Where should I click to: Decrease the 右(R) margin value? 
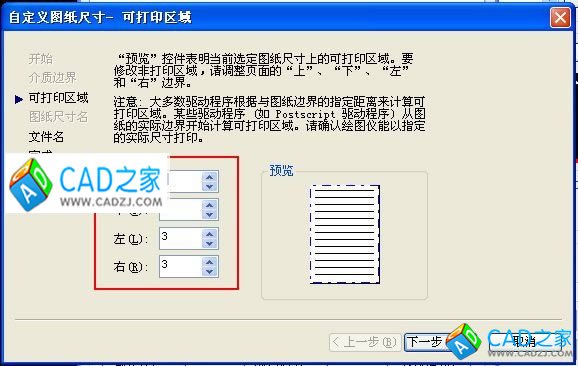coord(210,272)
